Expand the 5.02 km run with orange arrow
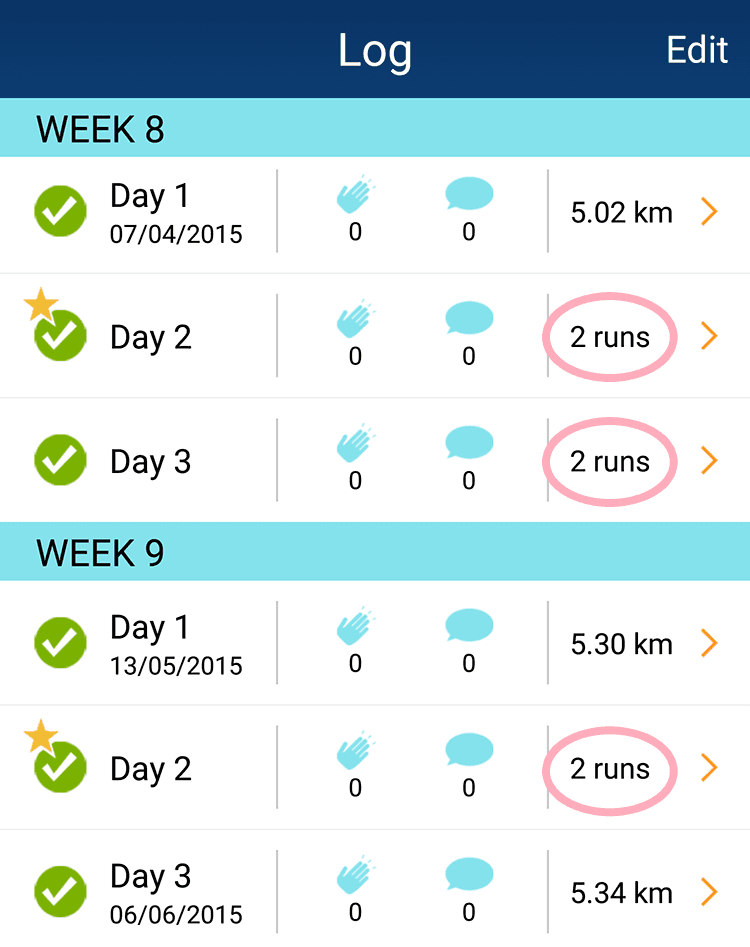 (x=709, y=212)
